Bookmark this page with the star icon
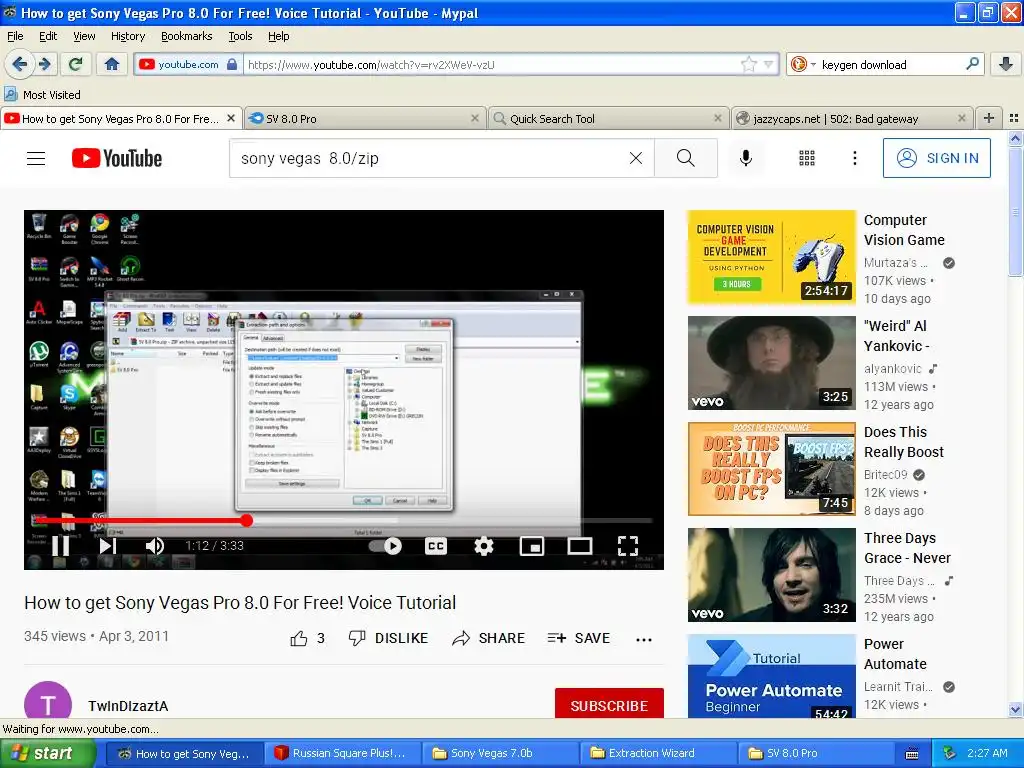This screenshot has width=1024, height=768. point(748,64)
